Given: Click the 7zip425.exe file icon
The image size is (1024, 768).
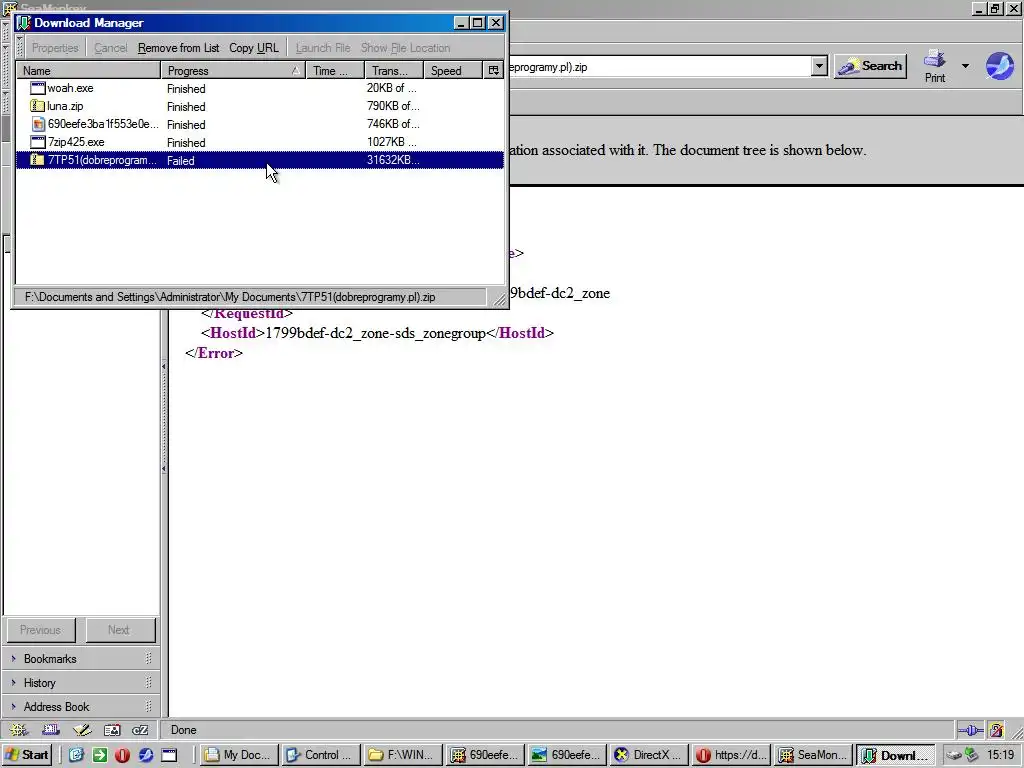Looking at the screenshot, I should tap(38, 142).
